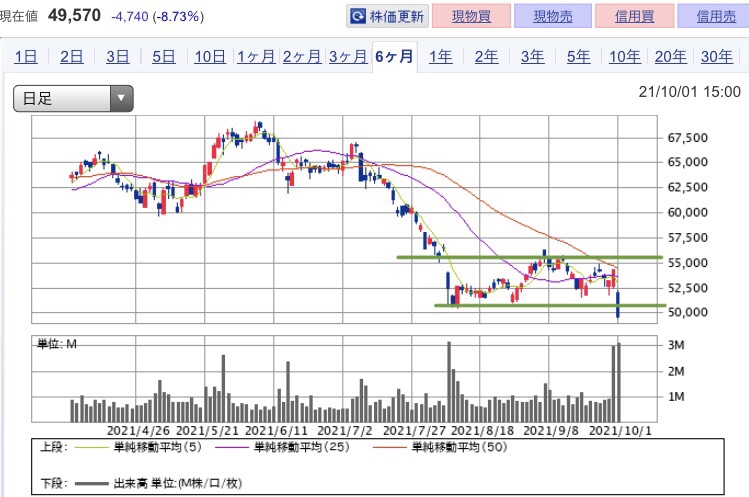The image size is (749, 497).
Task: Click the dropdown arrow beside 日足
Action: click(121, 98)
